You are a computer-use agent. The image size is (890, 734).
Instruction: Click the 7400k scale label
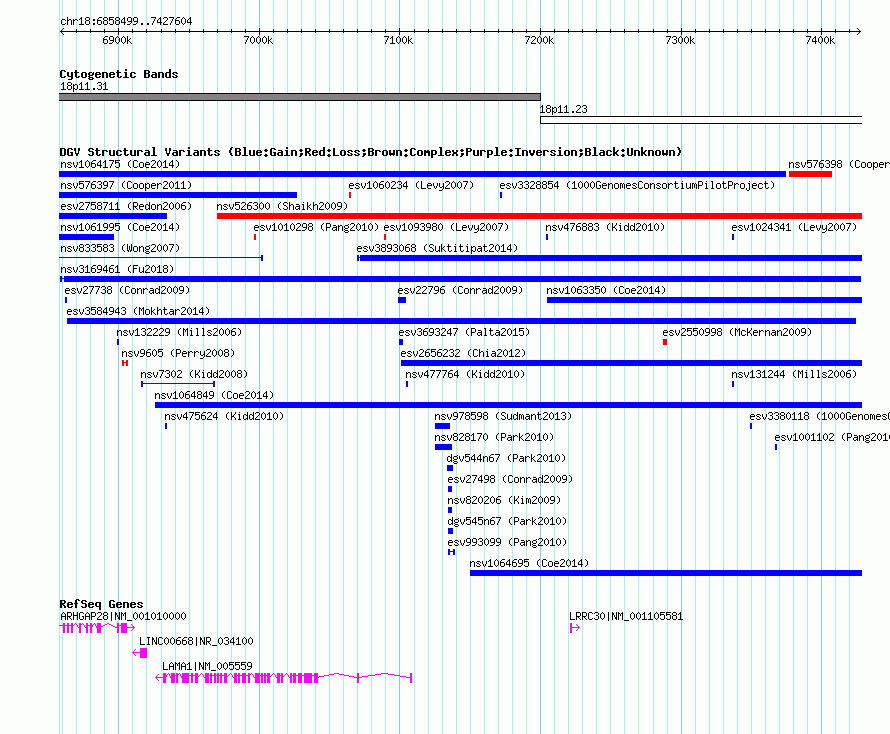click(x=820, y=40)
